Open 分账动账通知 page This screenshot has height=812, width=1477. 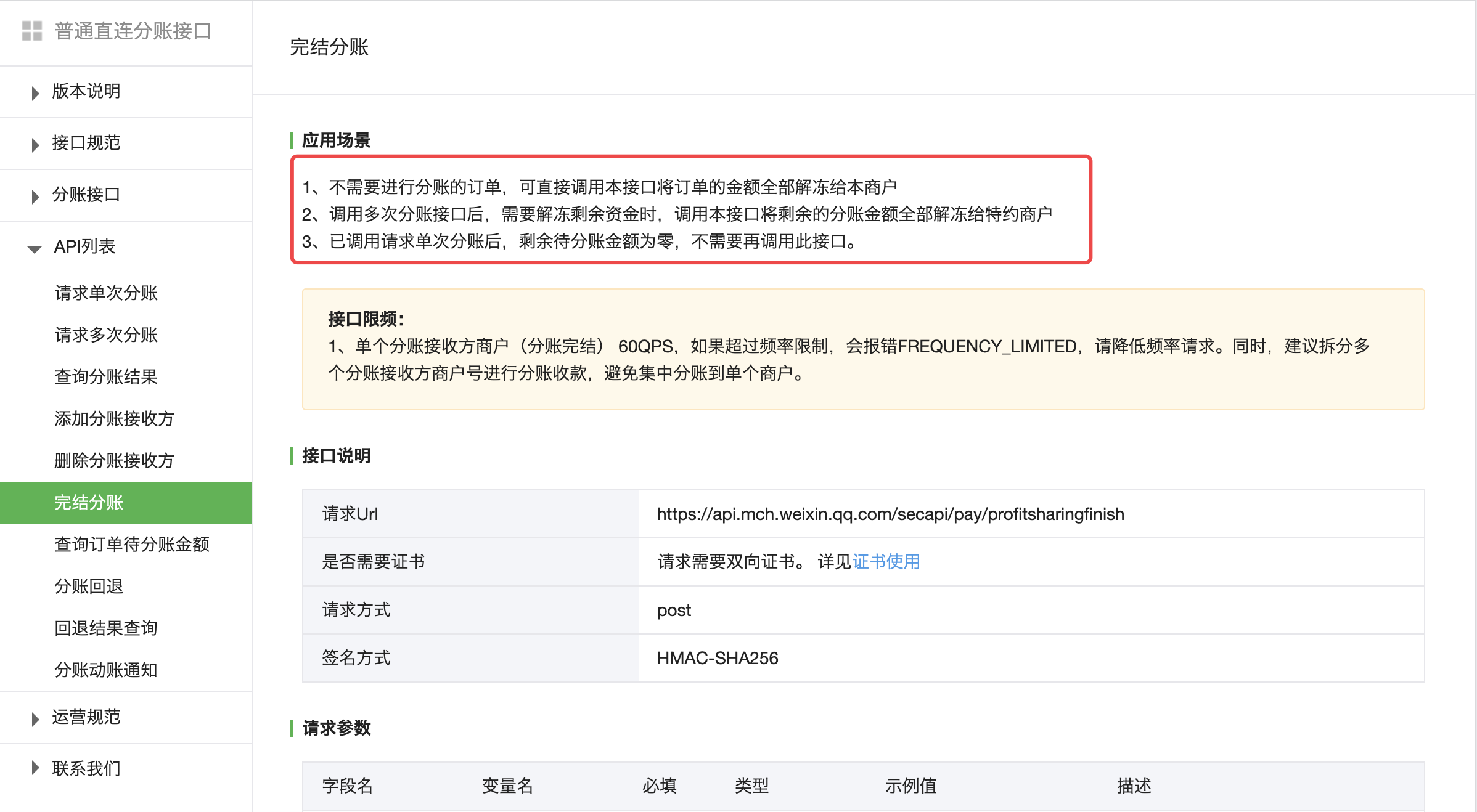click(x=106, y=670)
